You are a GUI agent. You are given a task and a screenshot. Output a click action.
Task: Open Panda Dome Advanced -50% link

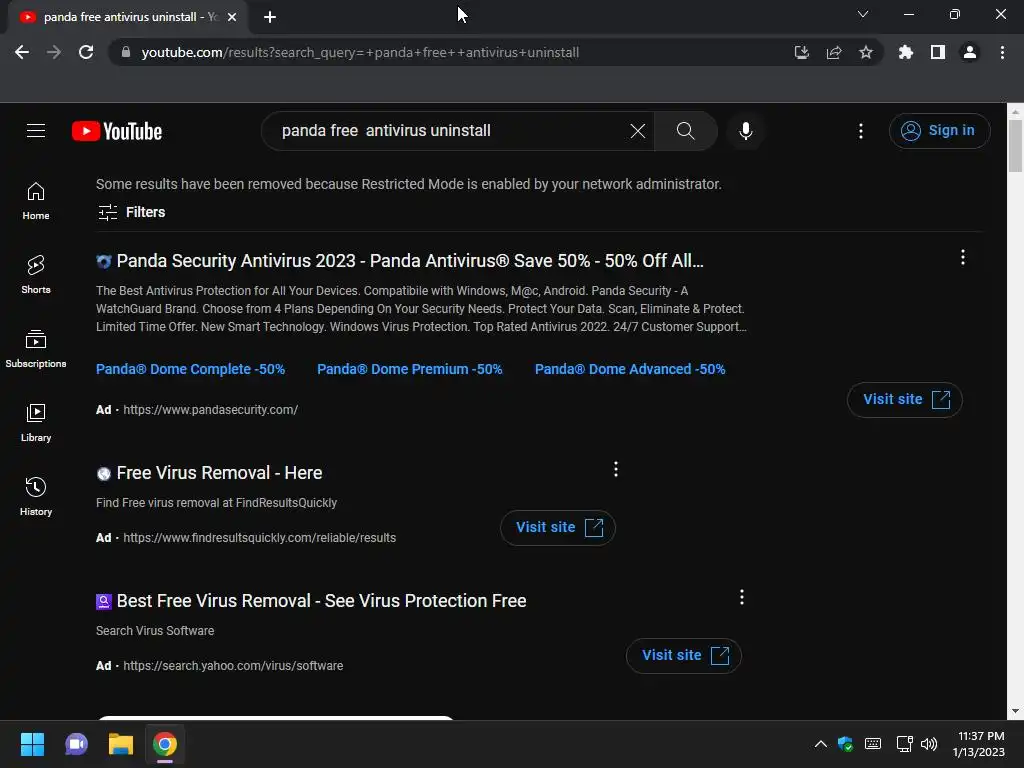point(630,369)
